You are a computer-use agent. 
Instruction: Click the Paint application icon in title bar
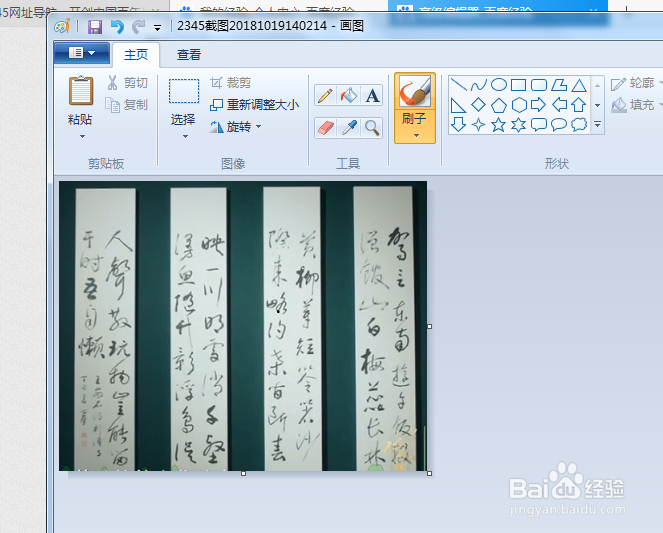[x=62, y=27]
